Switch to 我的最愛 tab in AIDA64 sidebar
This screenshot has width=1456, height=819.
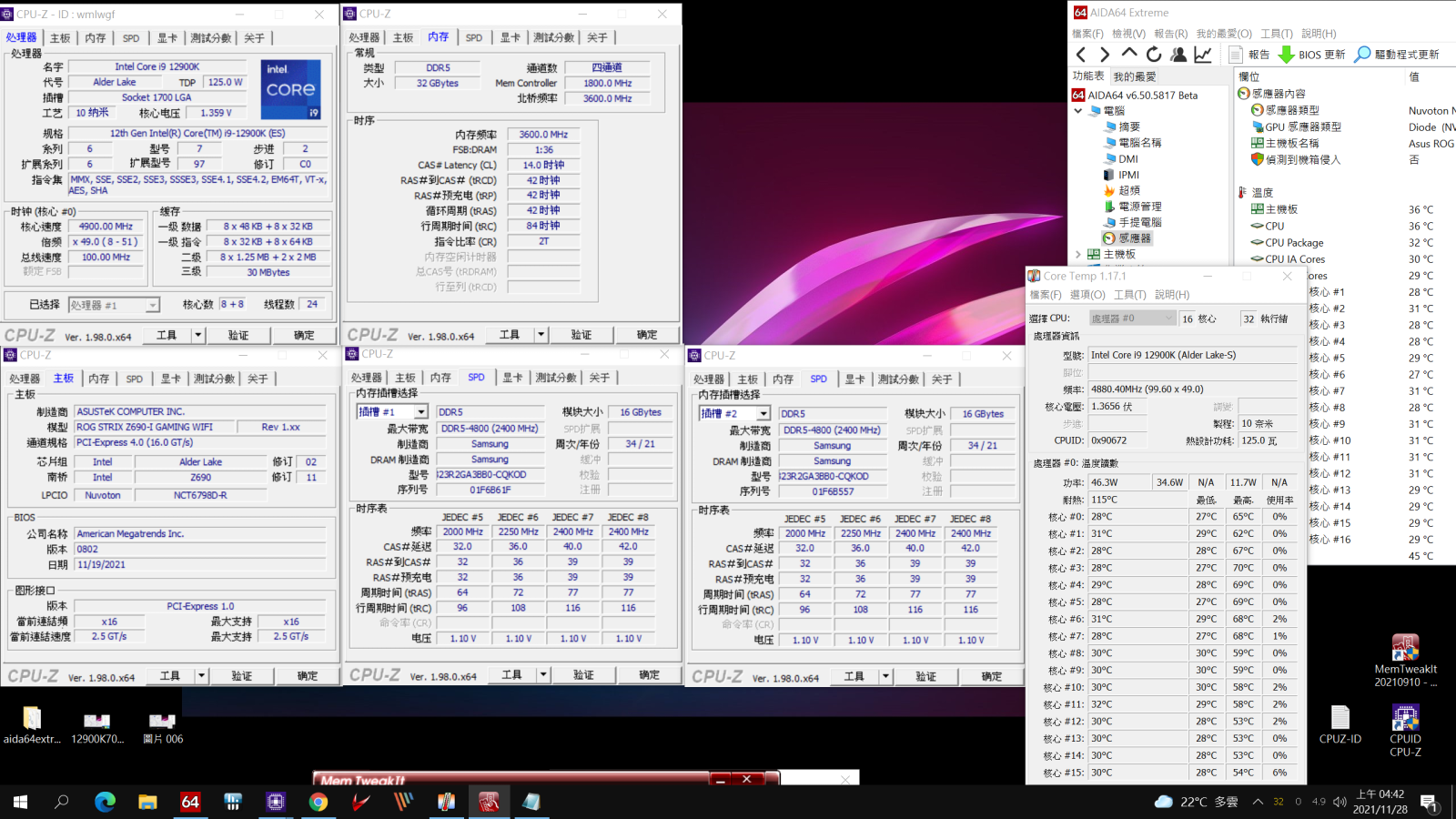(x=1135, y=76)
